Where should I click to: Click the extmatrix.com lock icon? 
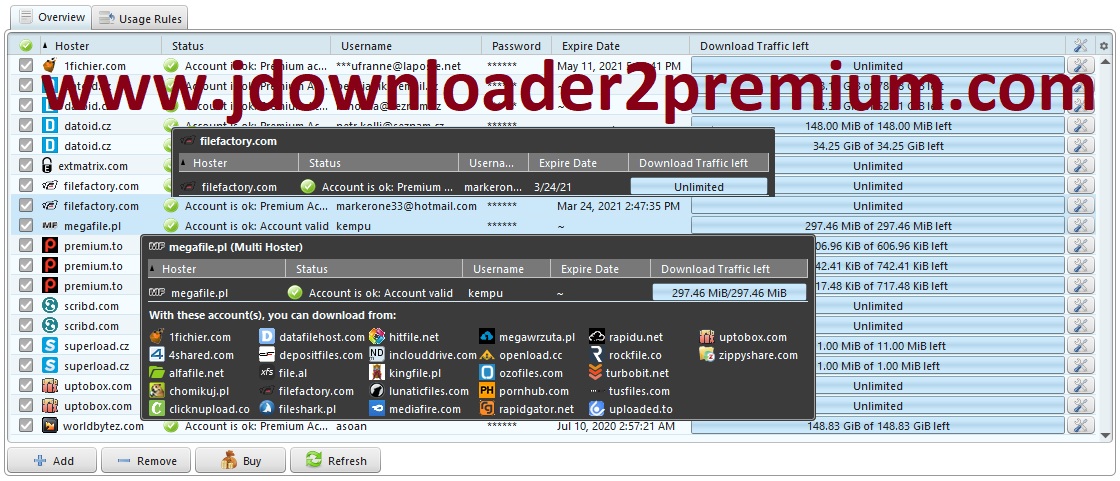coord(47,166)
